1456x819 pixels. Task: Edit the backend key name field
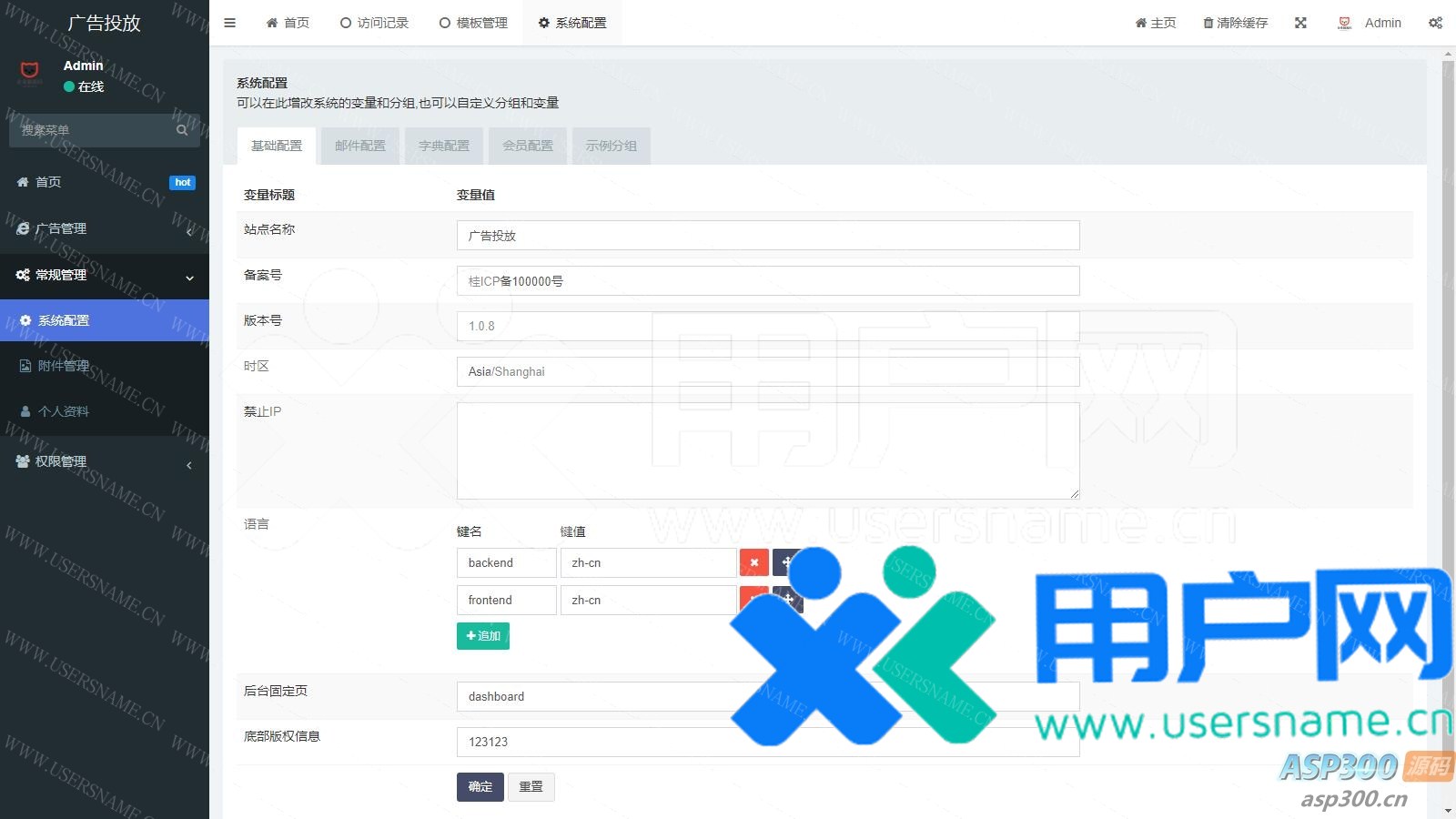click(x=506, y=562)
